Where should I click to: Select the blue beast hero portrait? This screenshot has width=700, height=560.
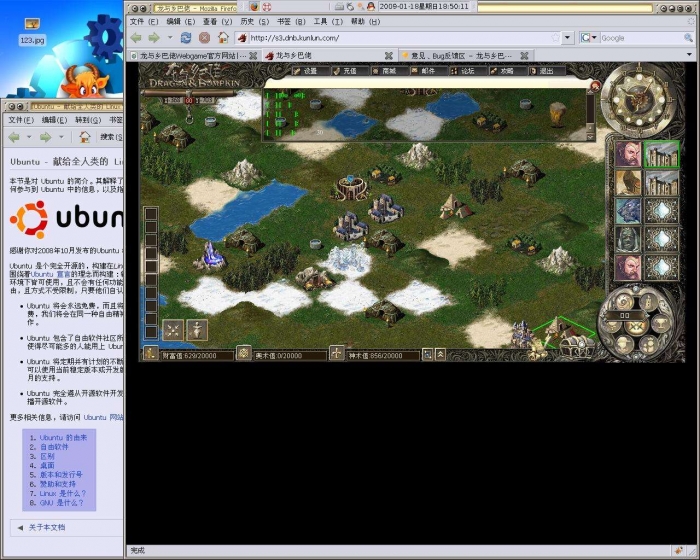coord(628,211)
